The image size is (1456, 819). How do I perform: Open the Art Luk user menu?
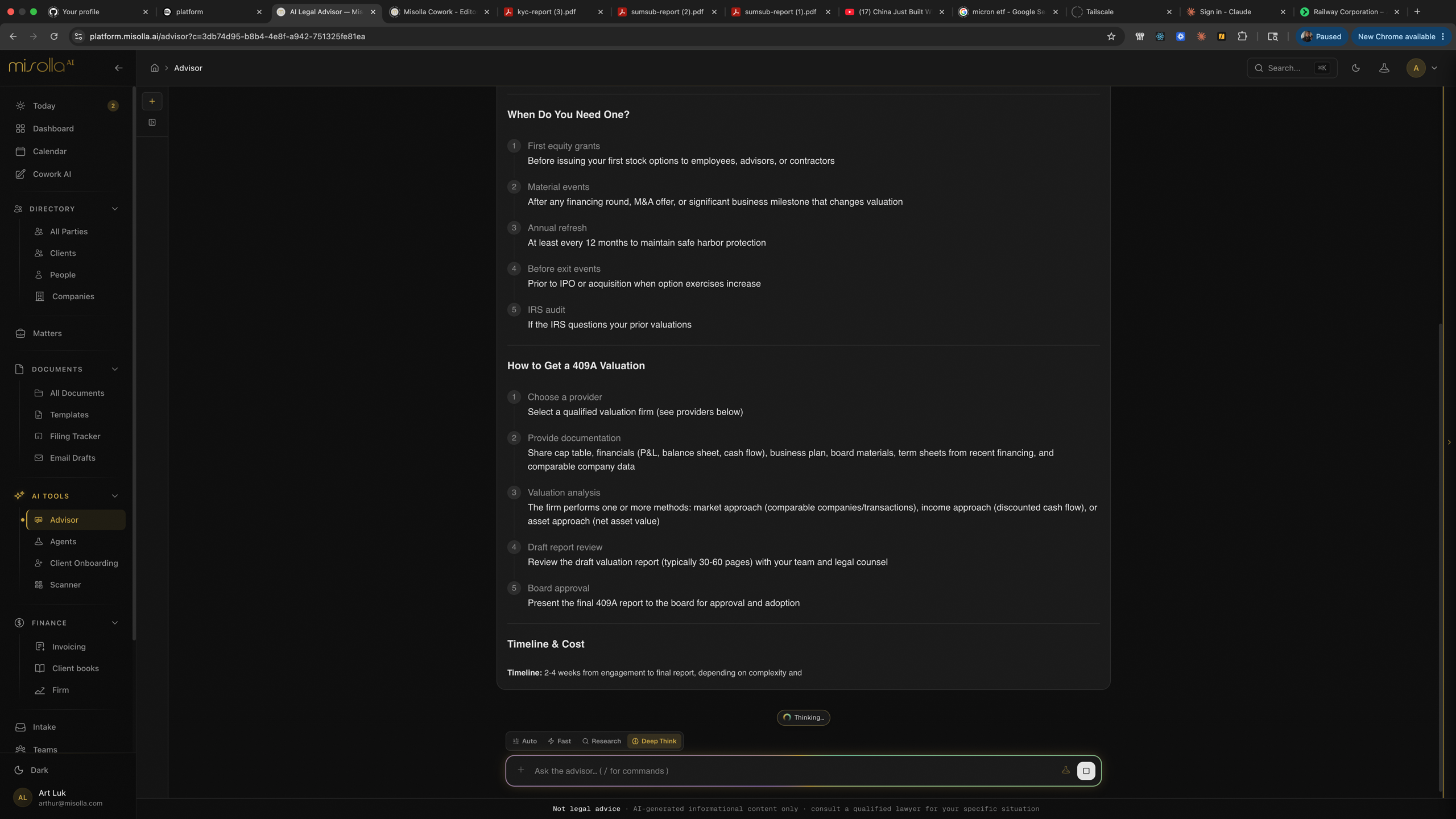(67, 797)
